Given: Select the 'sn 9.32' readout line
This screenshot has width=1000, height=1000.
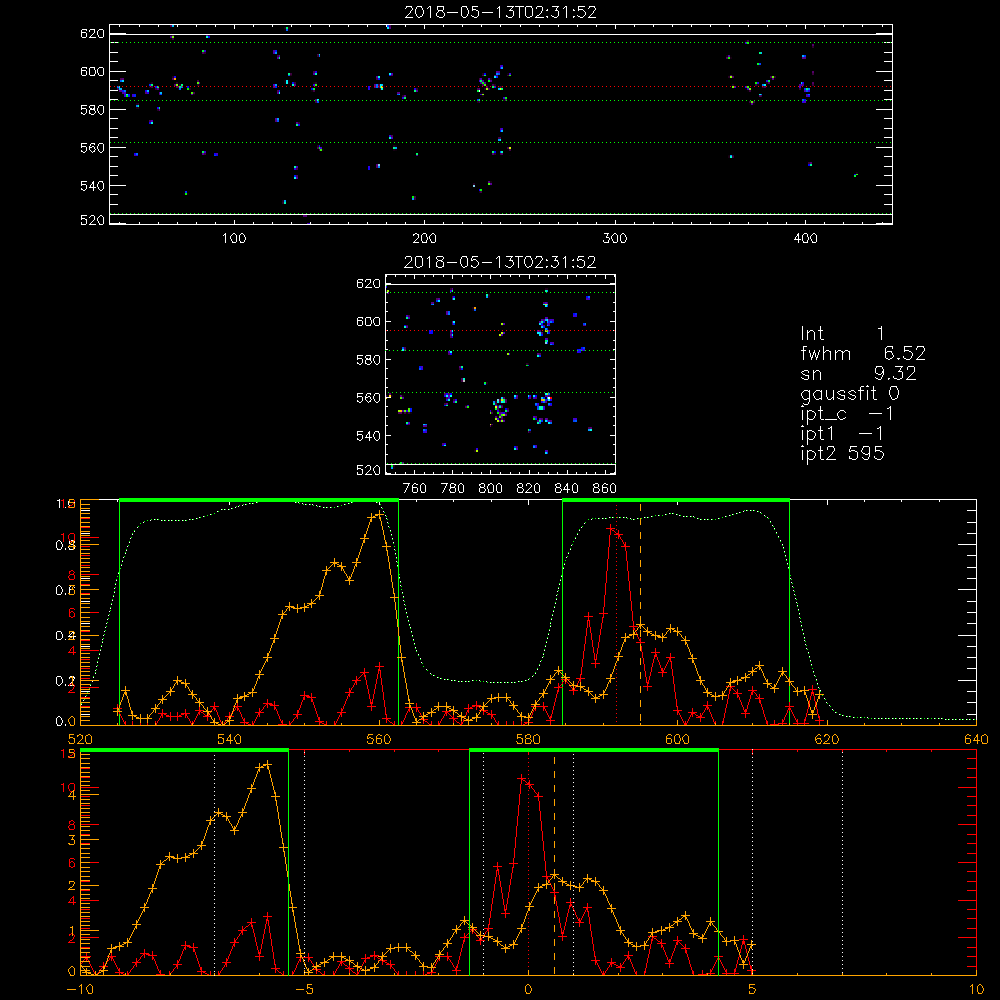Looking at the screenshot, I should pyautogui.click(x=858, y=373).
